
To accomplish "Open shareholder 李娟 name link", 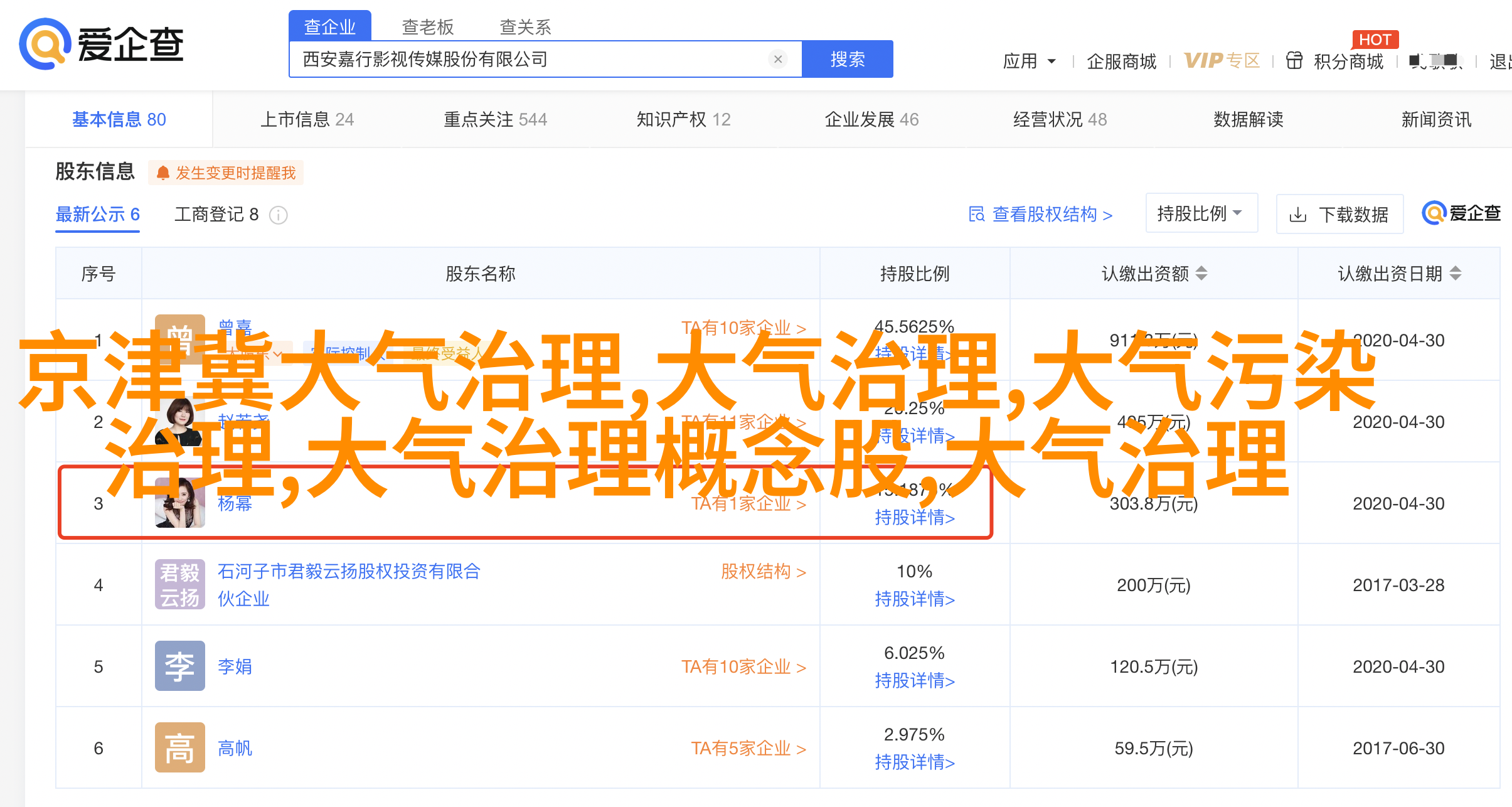I will coord(235,666).
